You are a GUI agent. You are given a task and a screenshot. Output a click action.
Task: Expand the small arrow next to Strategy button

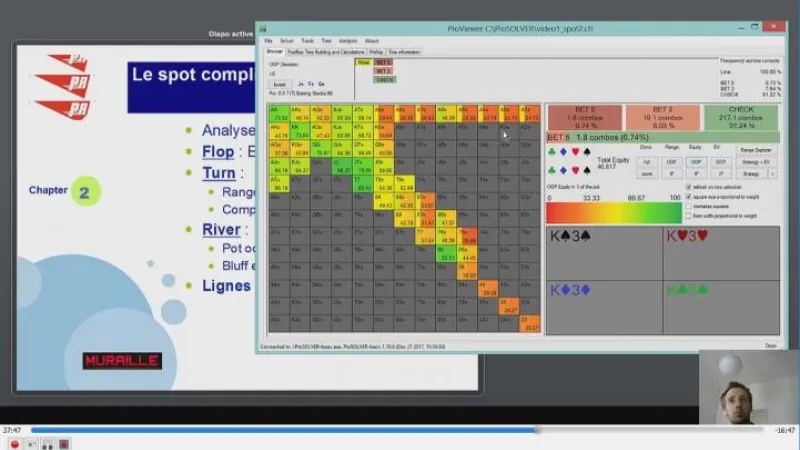coord(772,173)
